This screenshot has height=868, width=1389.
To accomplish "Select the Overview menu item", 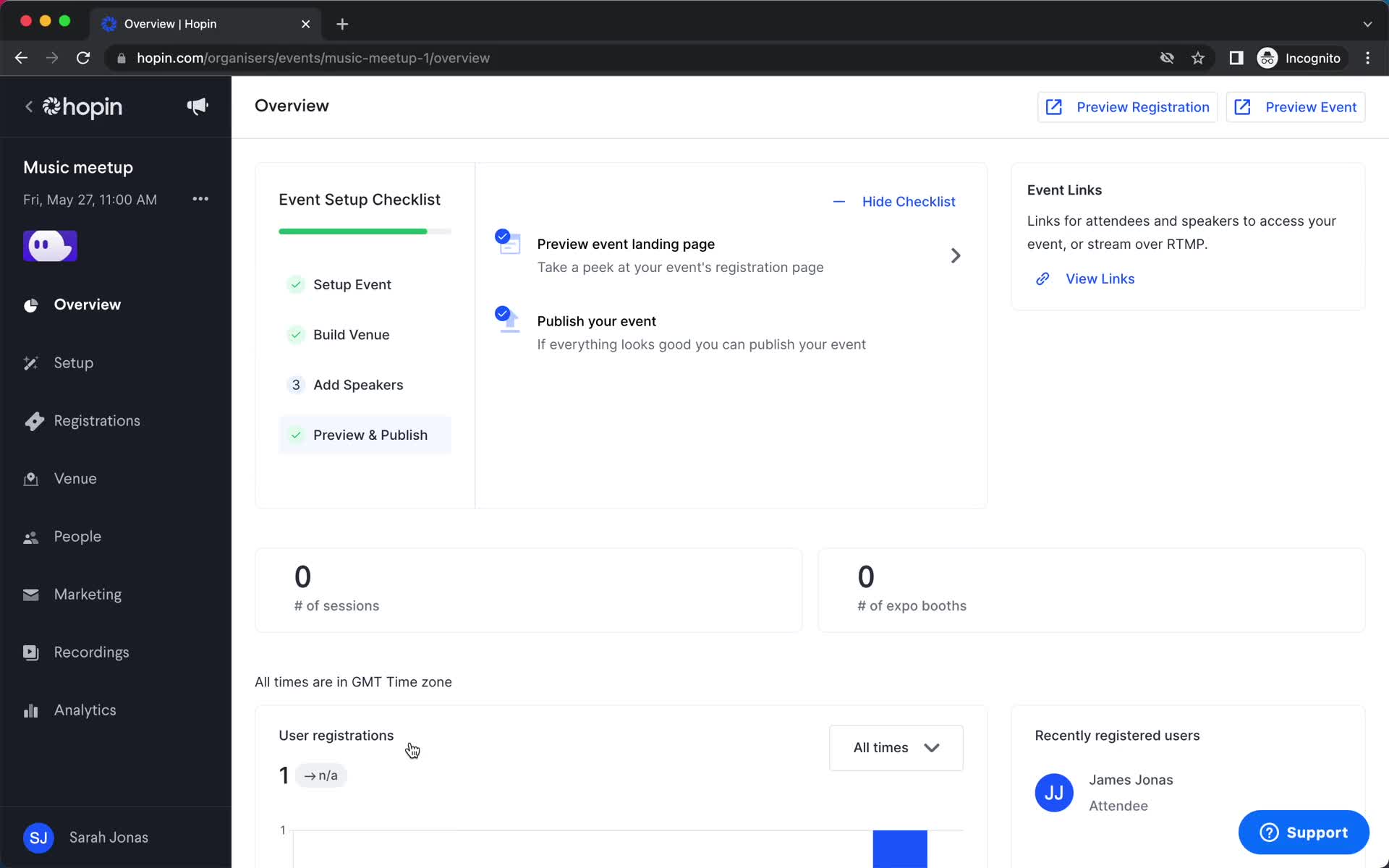I will pos(87,304).
